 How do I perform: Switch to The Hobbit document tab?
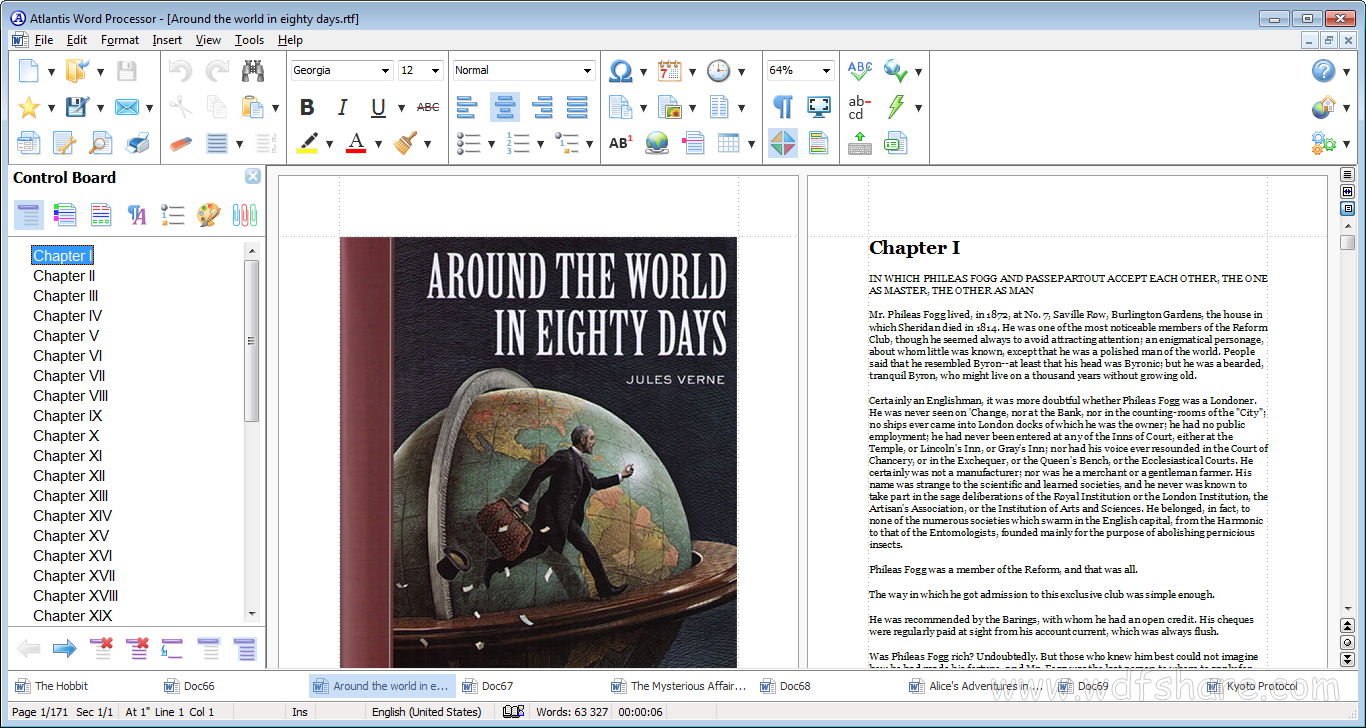[61, 686]
